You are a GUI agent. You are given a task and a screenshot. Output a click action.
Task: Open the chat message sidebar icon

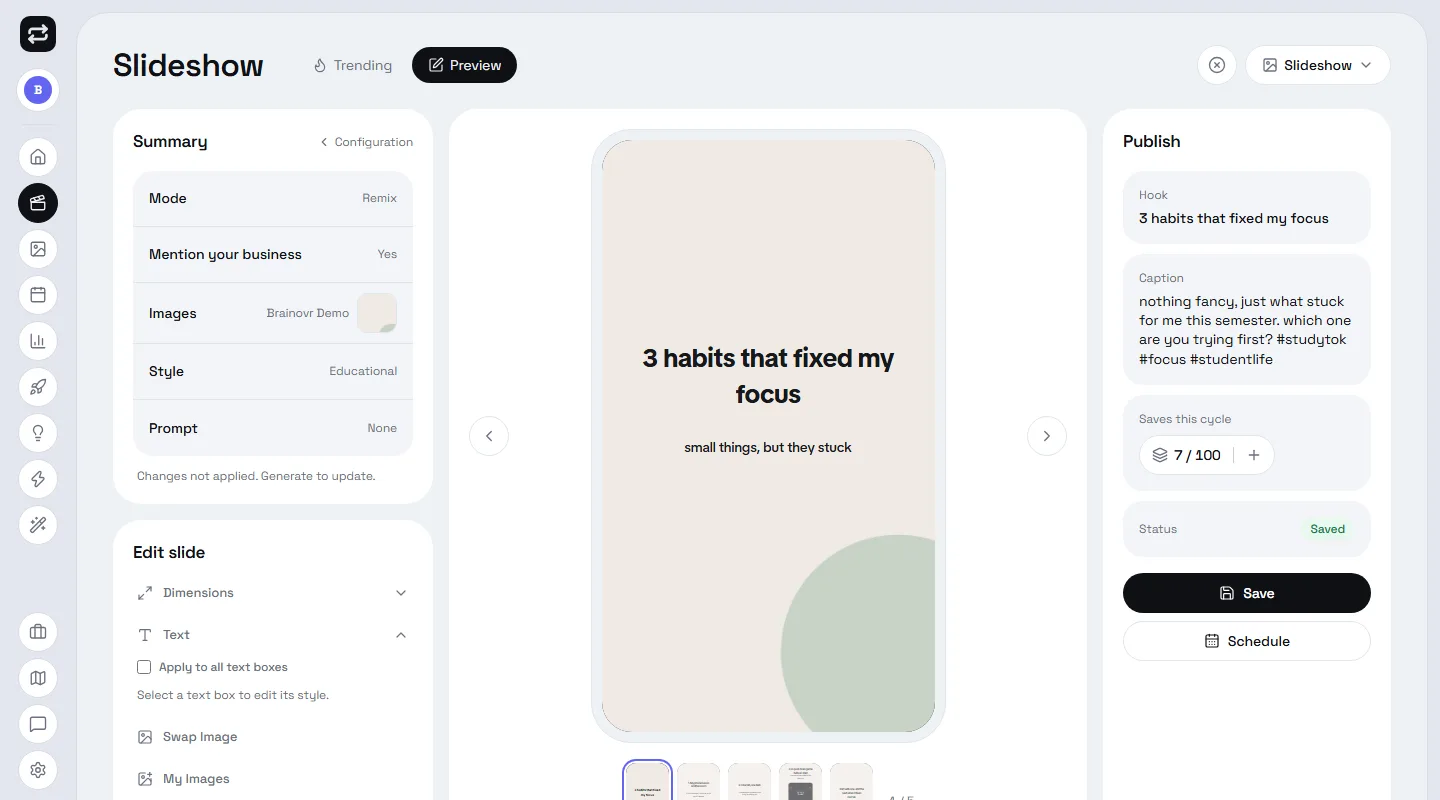point(38,724)
